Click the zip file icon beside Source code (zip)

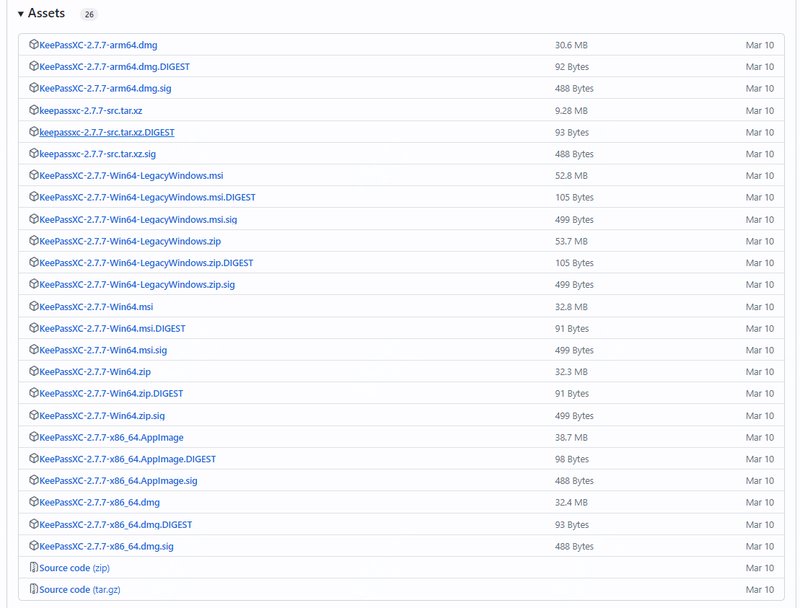coord(34,568)
